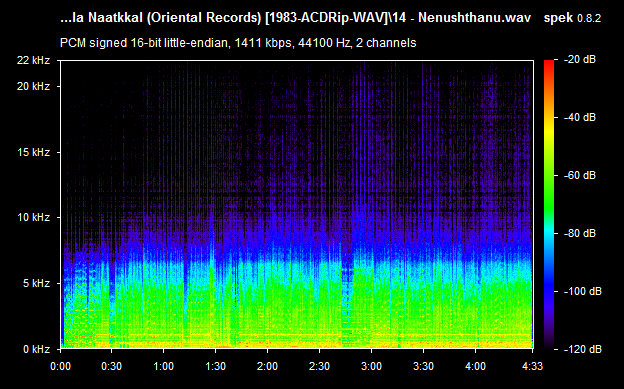Click the PCM signed 16-bit codec info line
This screenshot has width=624, height=389.
coord(238,43)
